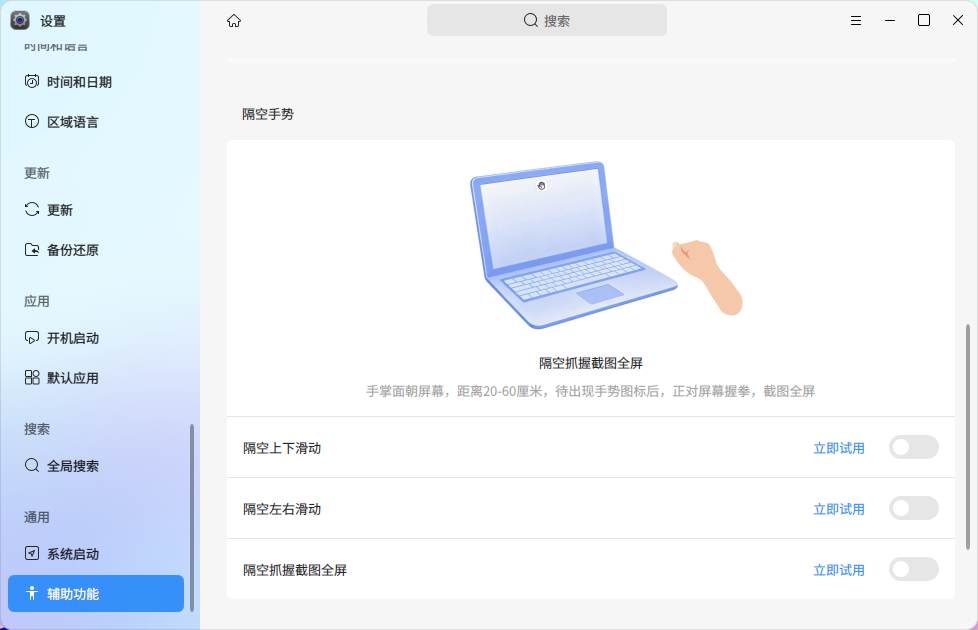Screen dimensions: 978x630
Task: Click 立即试用 for 隔空左右滑动
Action: tap(839, 510)
